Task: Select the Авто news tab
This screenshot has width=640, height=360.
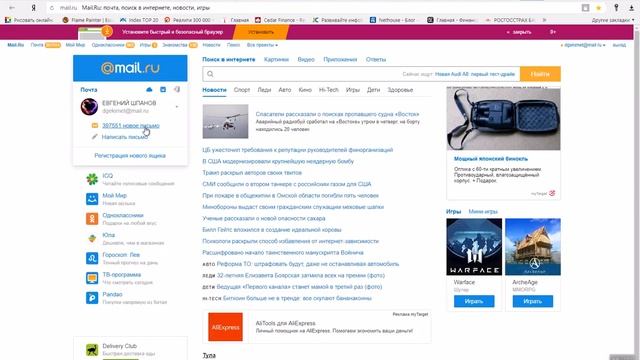Action: [x=284, y=90]
